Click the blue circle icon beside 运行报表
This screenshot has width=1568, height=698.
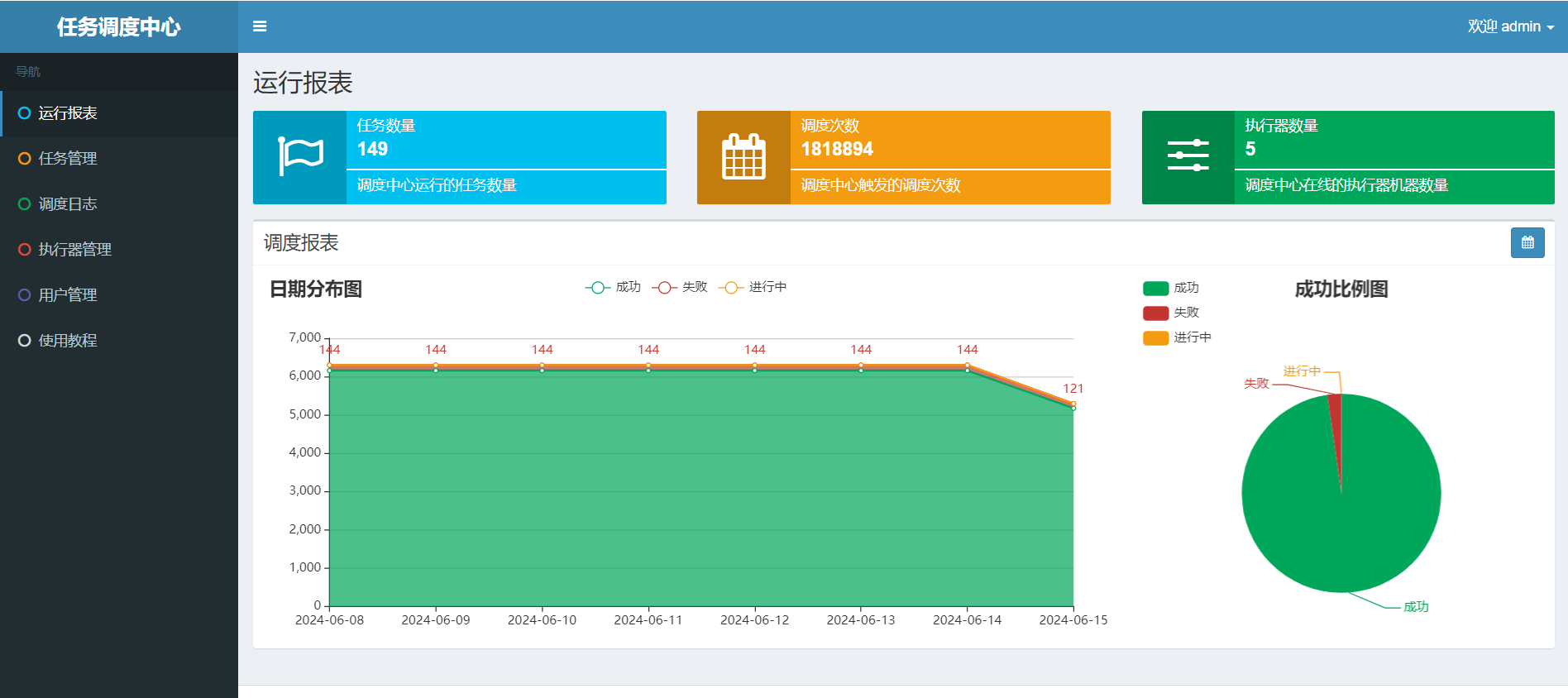coord(25,113)
